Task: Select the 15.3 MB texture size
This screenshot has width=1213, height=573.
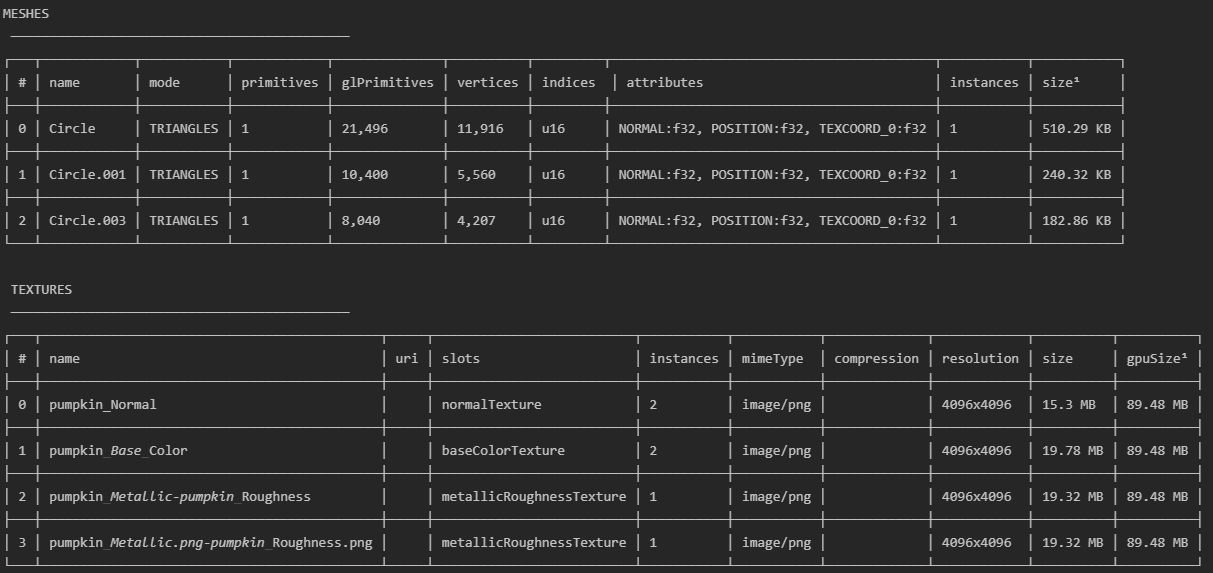Action: click(1072, 405)
